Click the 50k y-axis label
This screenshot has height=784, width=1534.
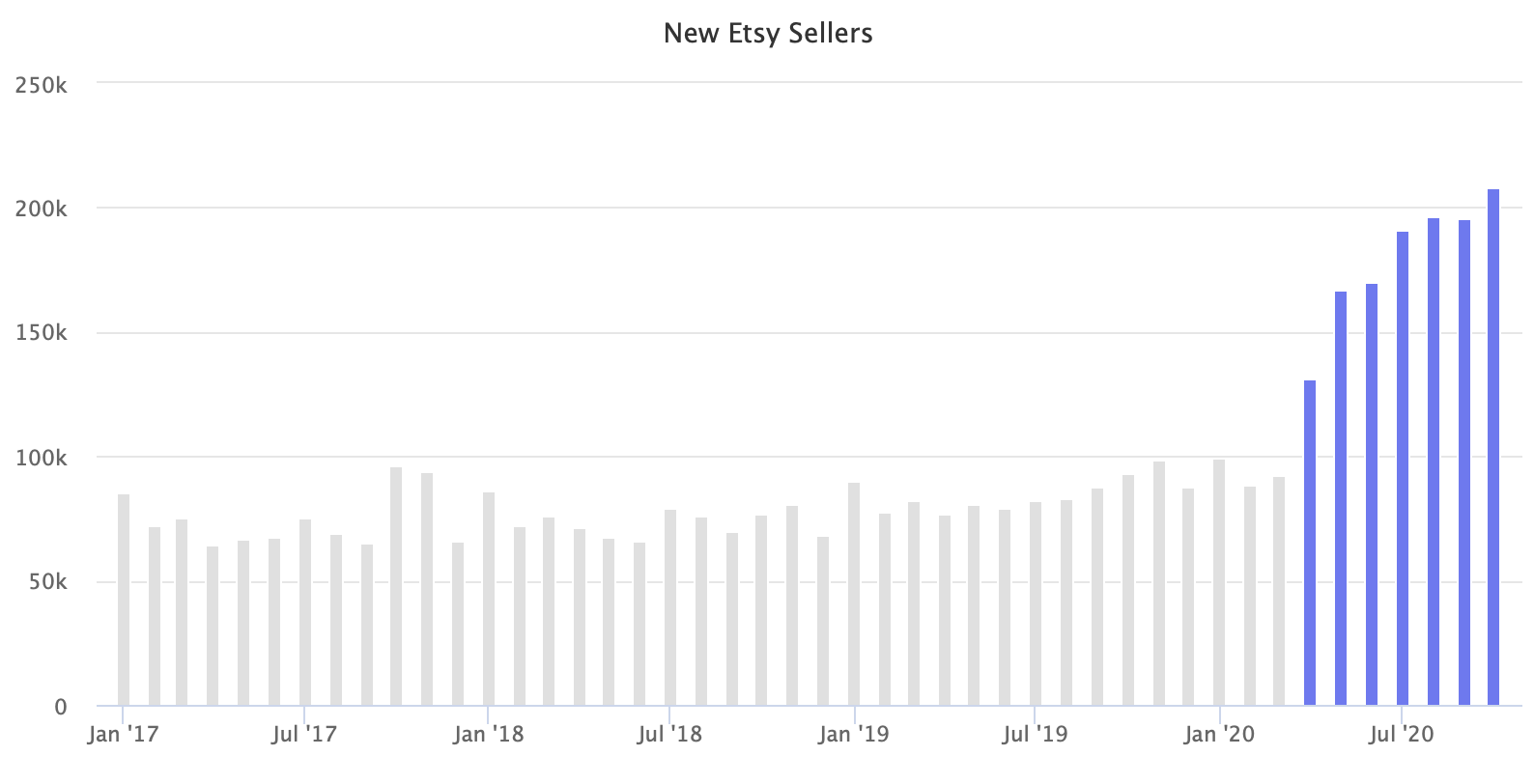46,583
